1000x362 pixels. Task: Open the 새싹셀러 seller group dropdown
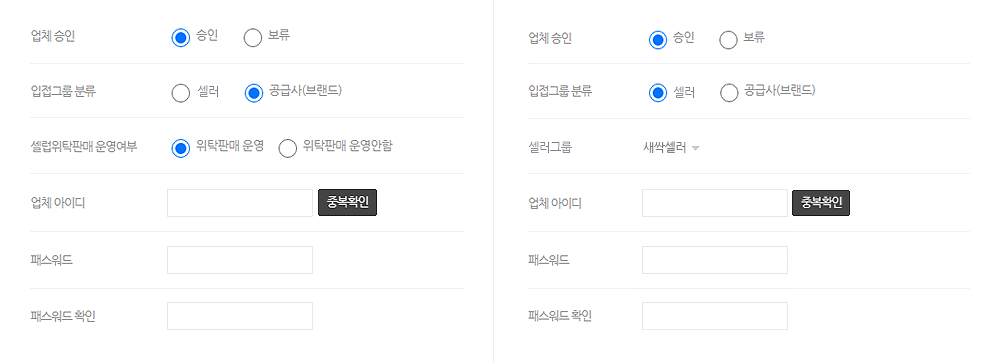click(672, 148)
